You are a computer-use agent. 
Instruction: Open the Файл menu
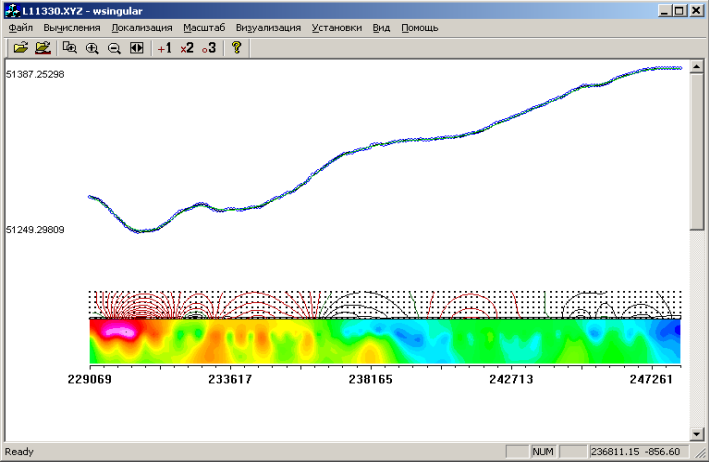20,27
